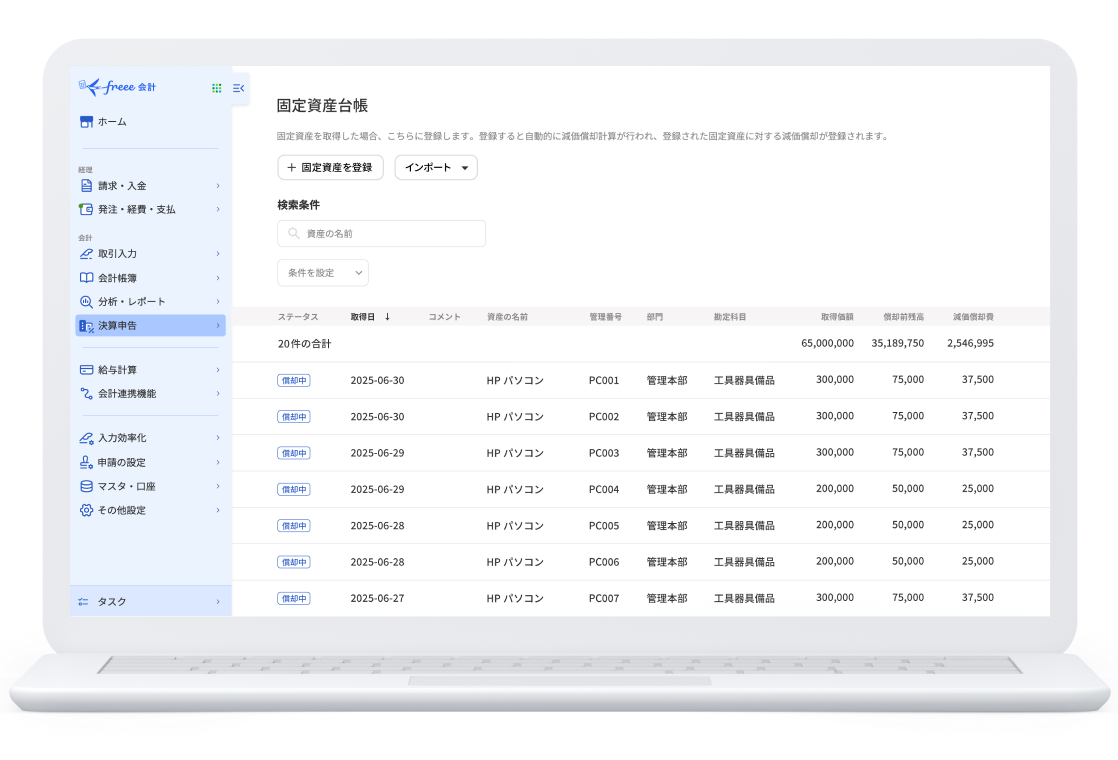Click the 取得価額 column header
Screen dimensions: 1118x760
coord(837,317)
